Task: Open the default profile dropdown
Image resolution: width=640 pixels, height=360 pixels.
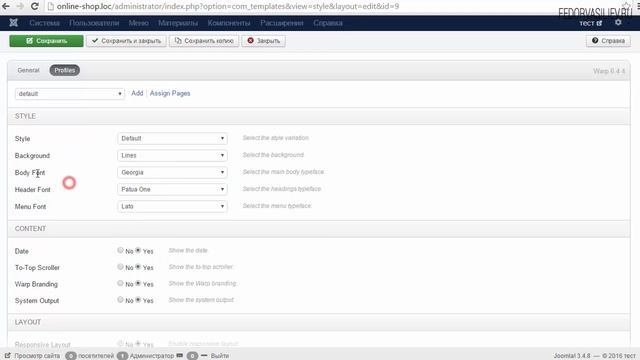Action: [70, 93]
